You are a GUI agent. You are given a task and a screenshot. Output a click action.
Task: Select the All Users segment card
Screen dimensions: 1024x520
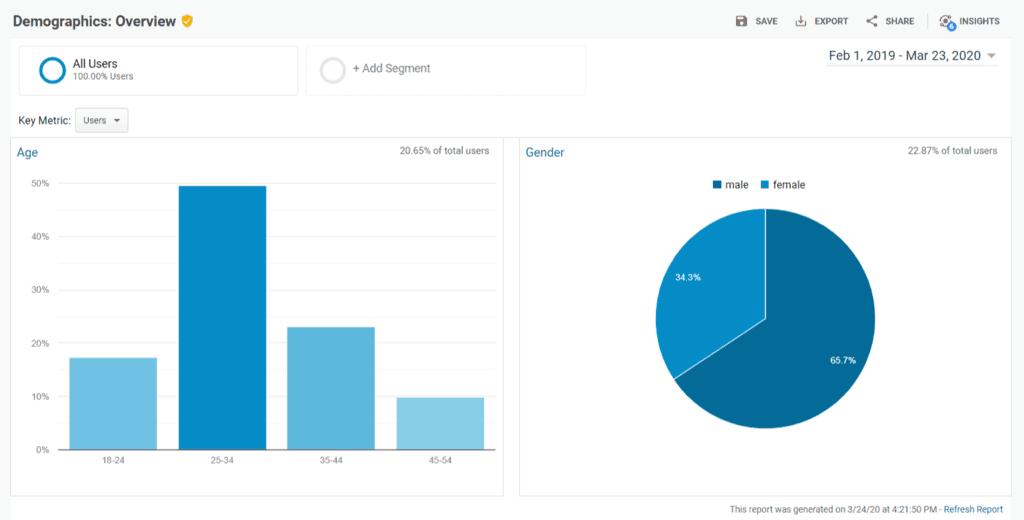[x=158, y=70]
